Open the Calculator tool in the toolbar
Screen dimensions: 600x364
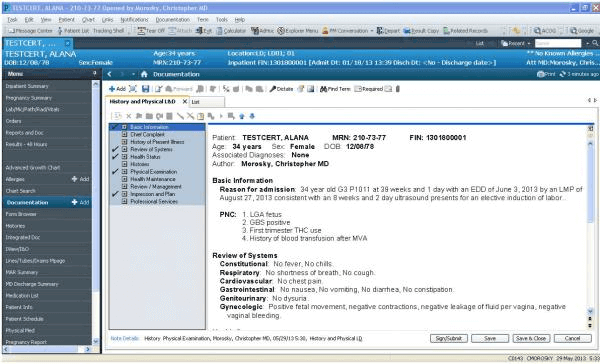(231, 31)
